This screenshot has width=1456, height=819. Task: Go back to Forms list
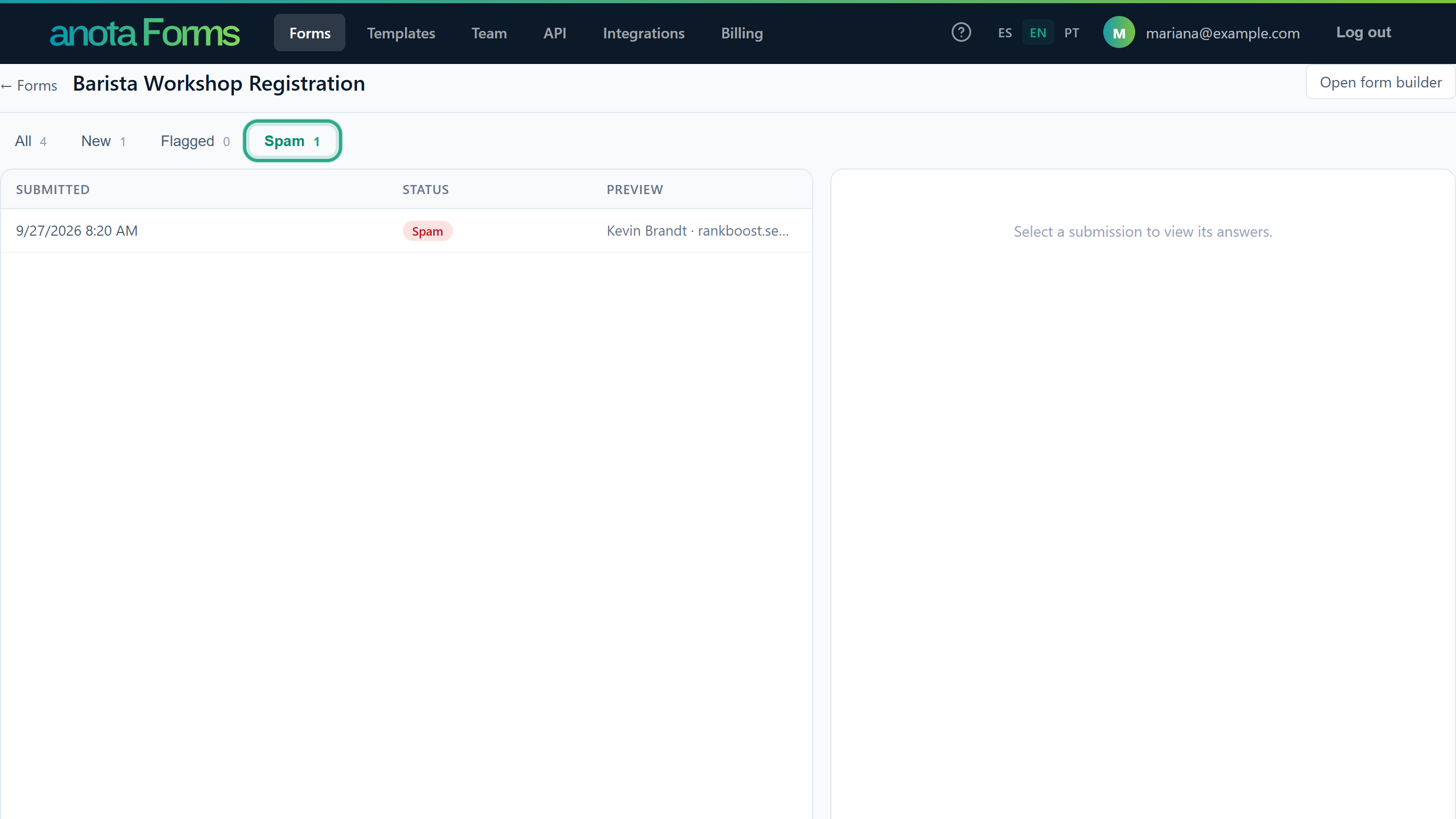29,85
